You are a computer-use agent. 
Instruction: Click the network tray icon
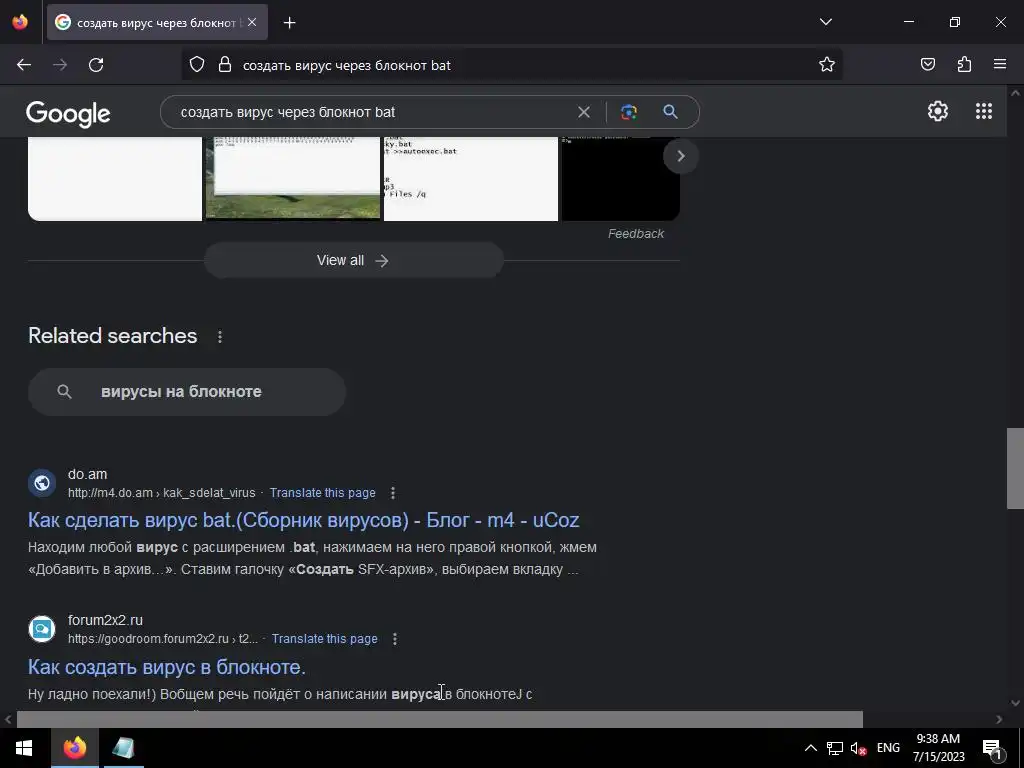[834, 748]
